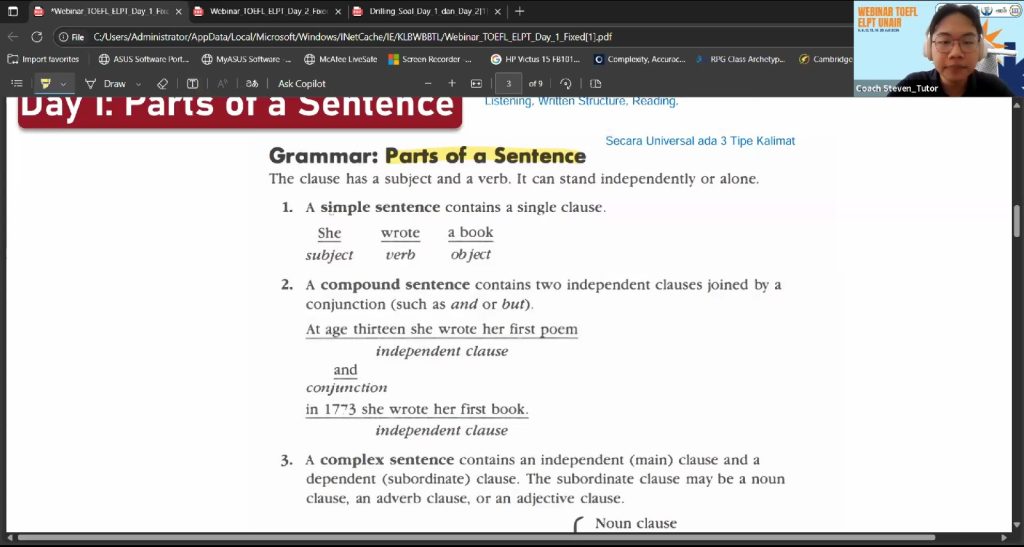Click Coach Steven_Tutor video thumbnail

click(938, 49)
